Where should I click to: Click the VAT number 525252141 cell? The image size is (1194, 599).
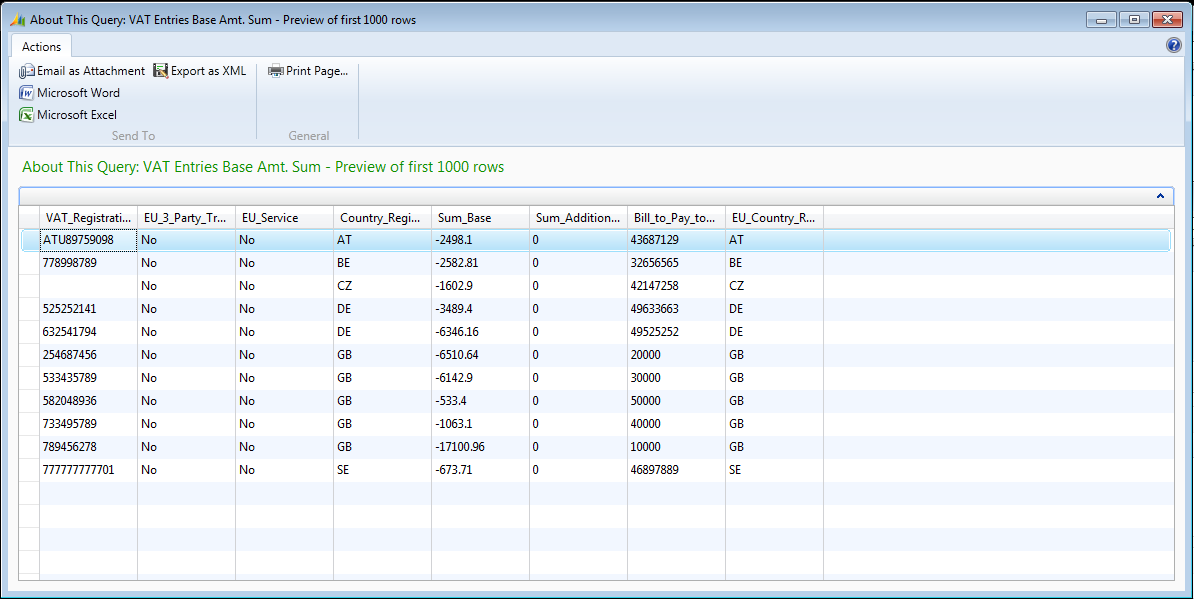[88, 309]
